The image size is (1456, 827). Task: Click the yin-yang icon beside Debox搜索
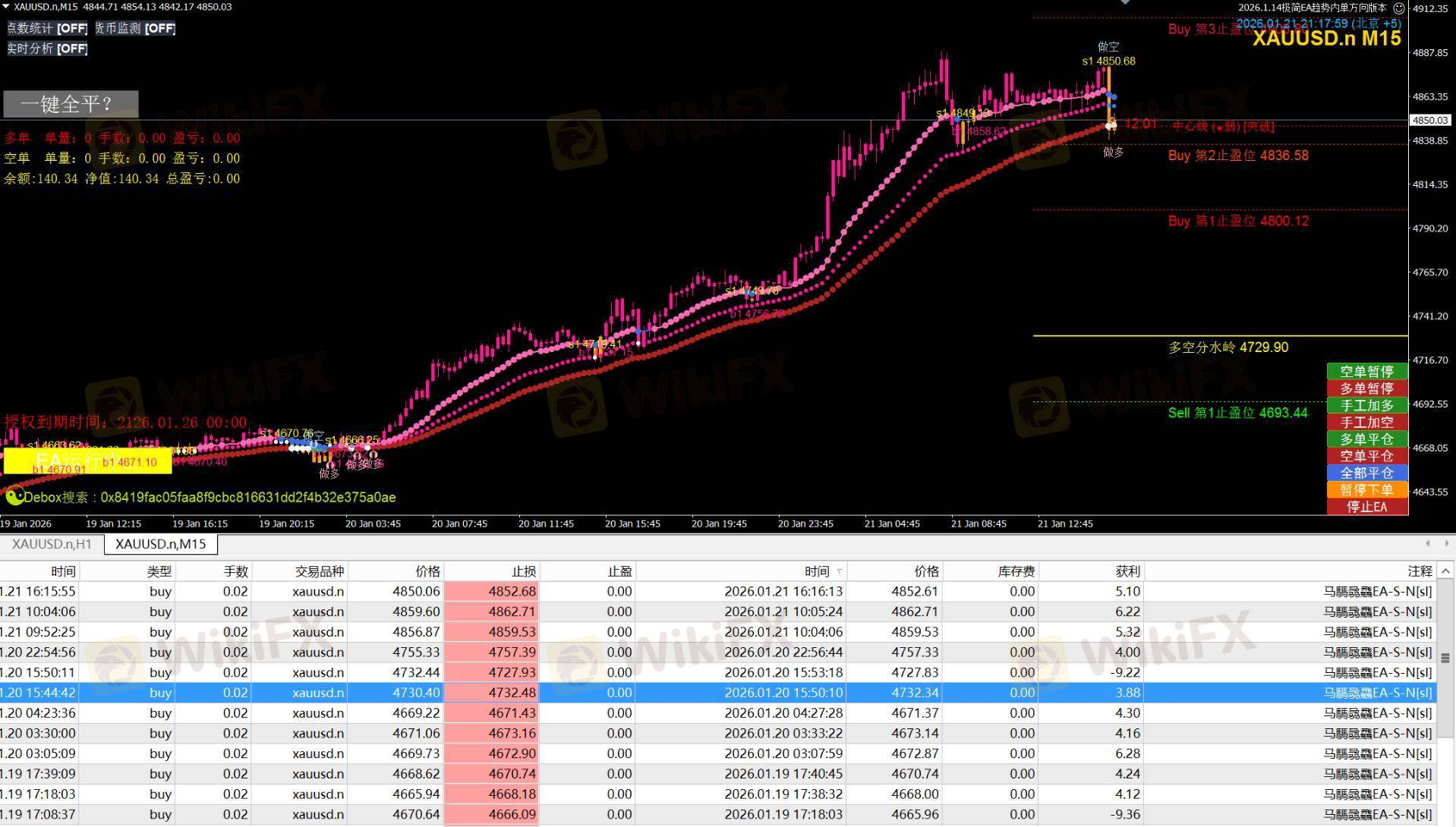(x=14, y=497)
